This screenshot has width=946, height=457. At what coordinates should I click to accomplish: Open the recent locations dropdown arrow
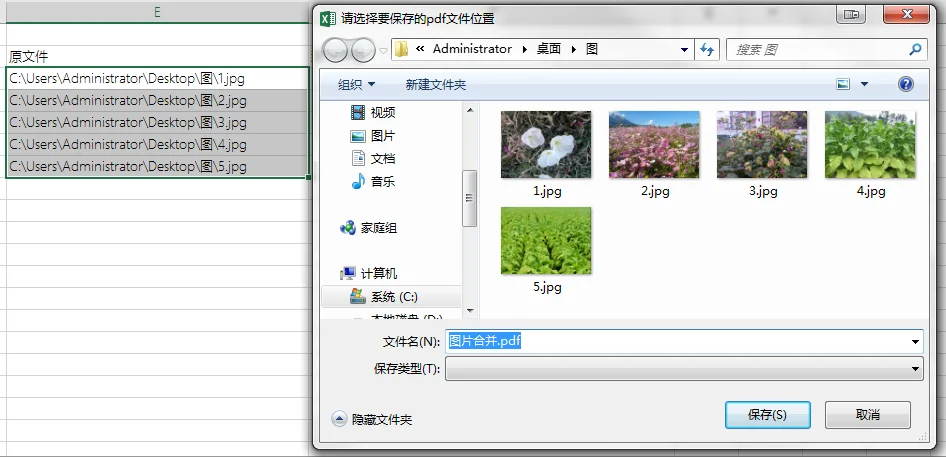pos(383,51)
